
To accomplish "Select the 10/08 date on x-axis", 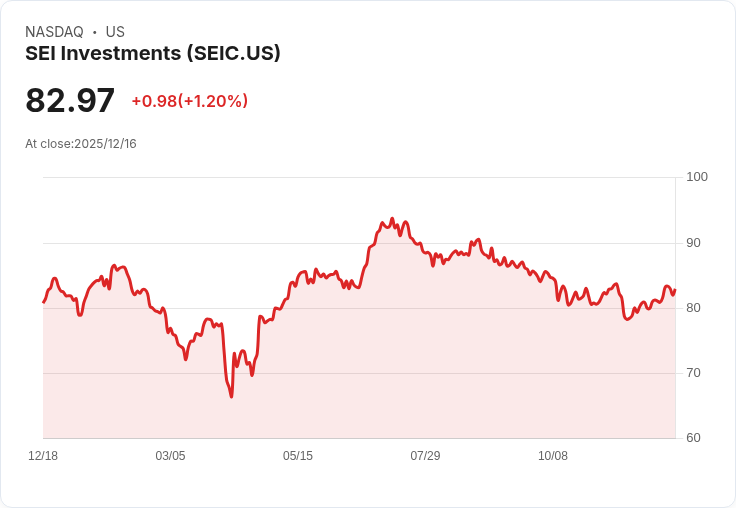I will click(553, 456).
